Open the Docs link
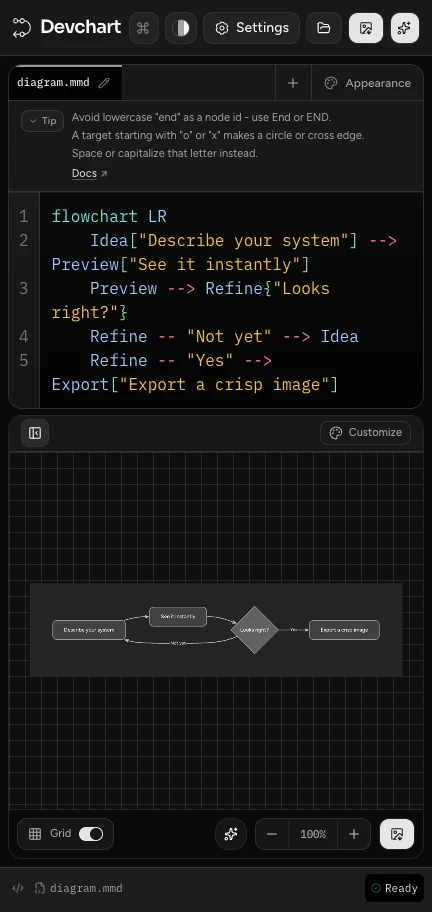 tap(90, 173)
